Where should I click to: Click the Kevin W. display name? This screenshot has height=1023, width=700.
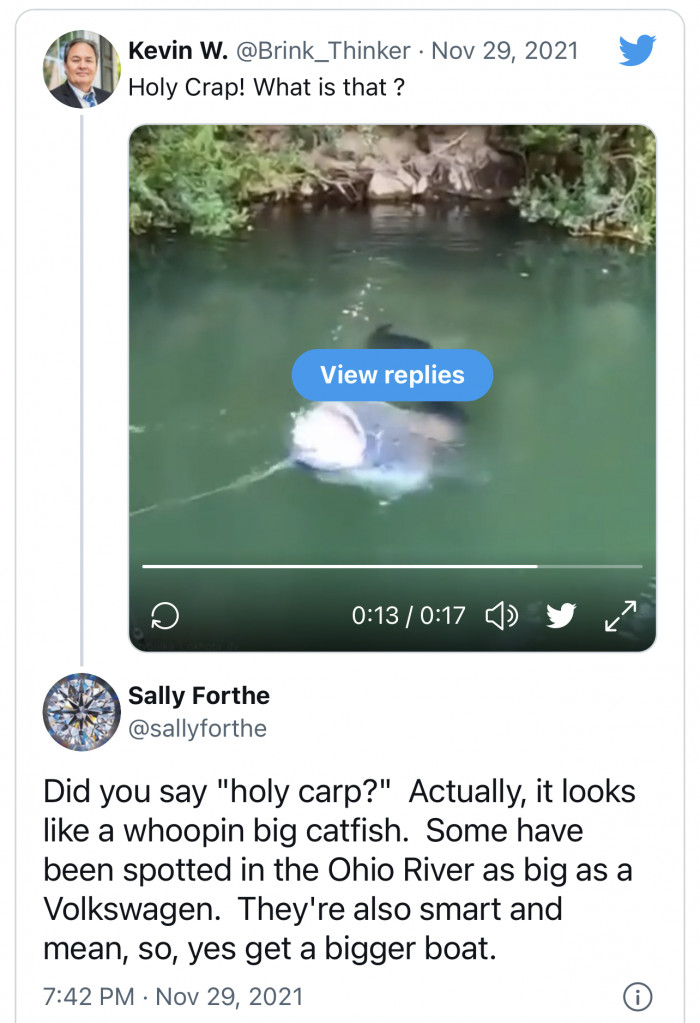point(177,50)
